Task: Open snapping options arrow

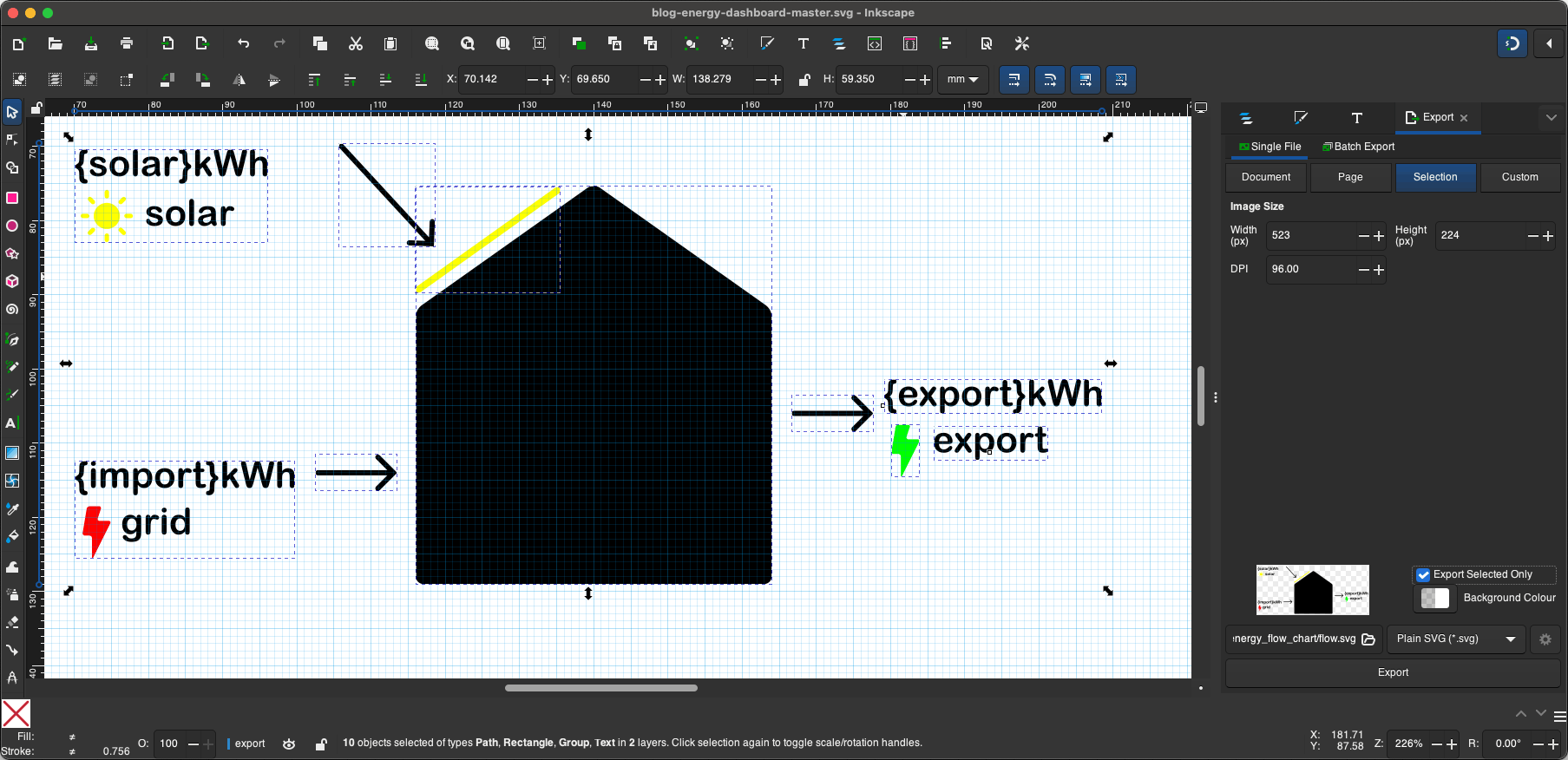Action: [1549, 43]
